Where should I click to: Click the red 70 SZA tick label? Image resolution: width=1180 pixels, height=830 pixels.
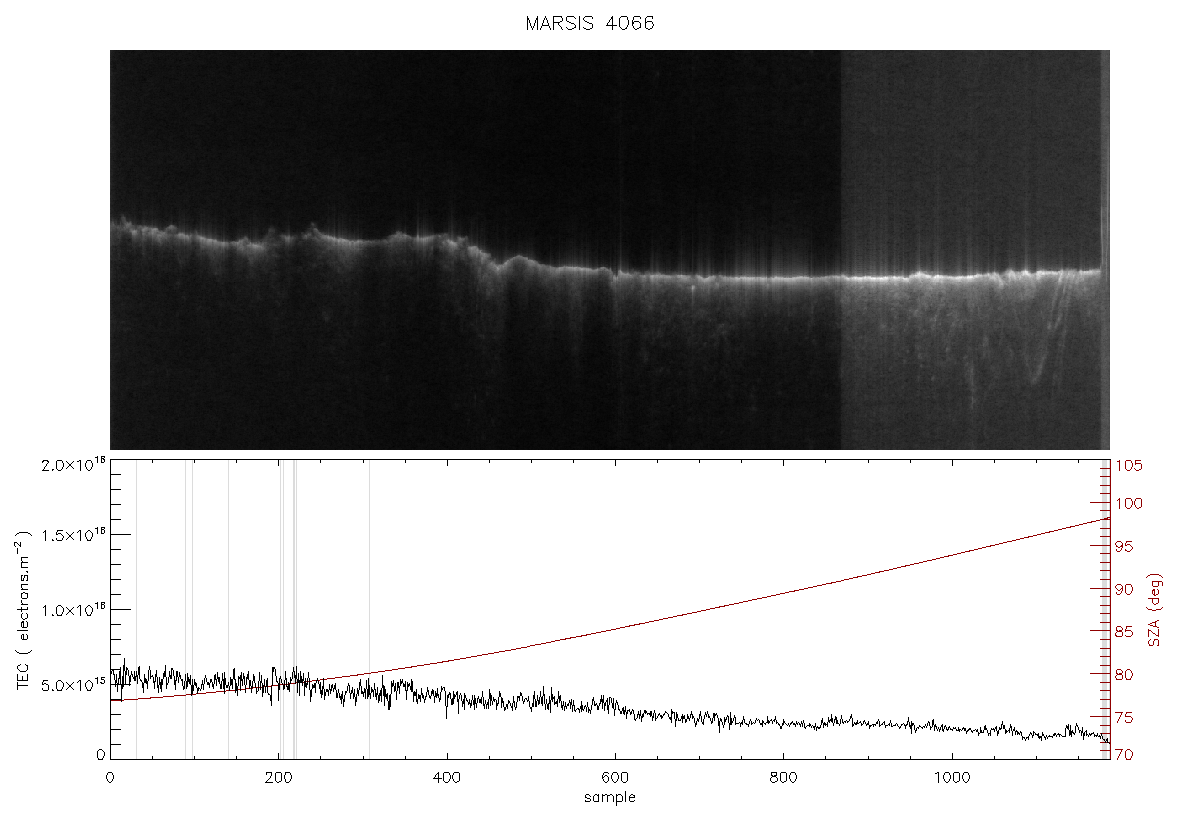click(1124, 755)
